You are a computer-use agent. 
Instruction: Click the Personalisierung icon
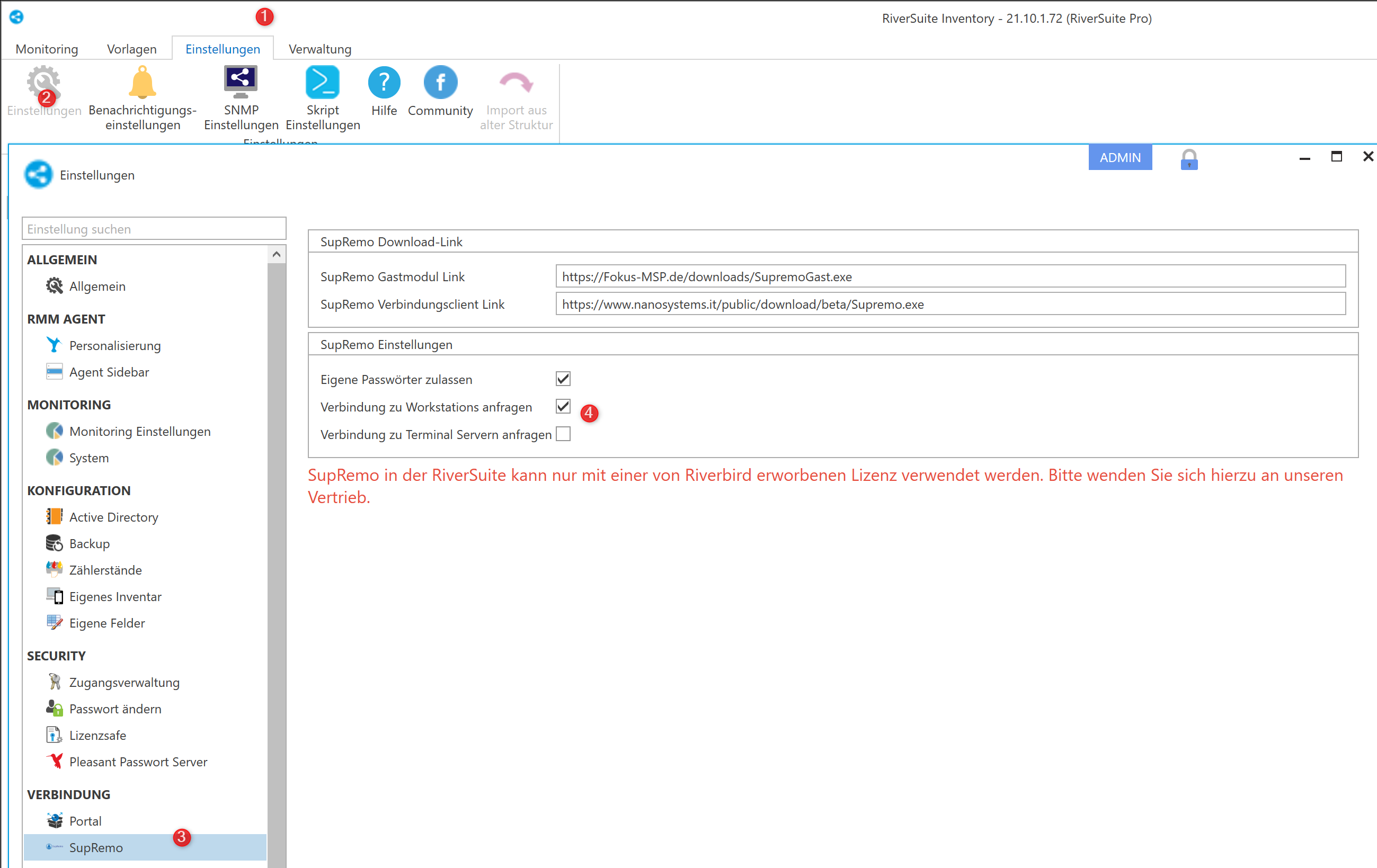point(54,345)
